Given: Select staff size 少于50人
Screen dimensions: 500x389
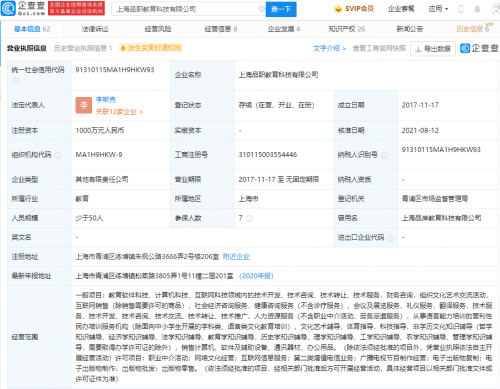Looking at the screenshot, I should [89, 218].
